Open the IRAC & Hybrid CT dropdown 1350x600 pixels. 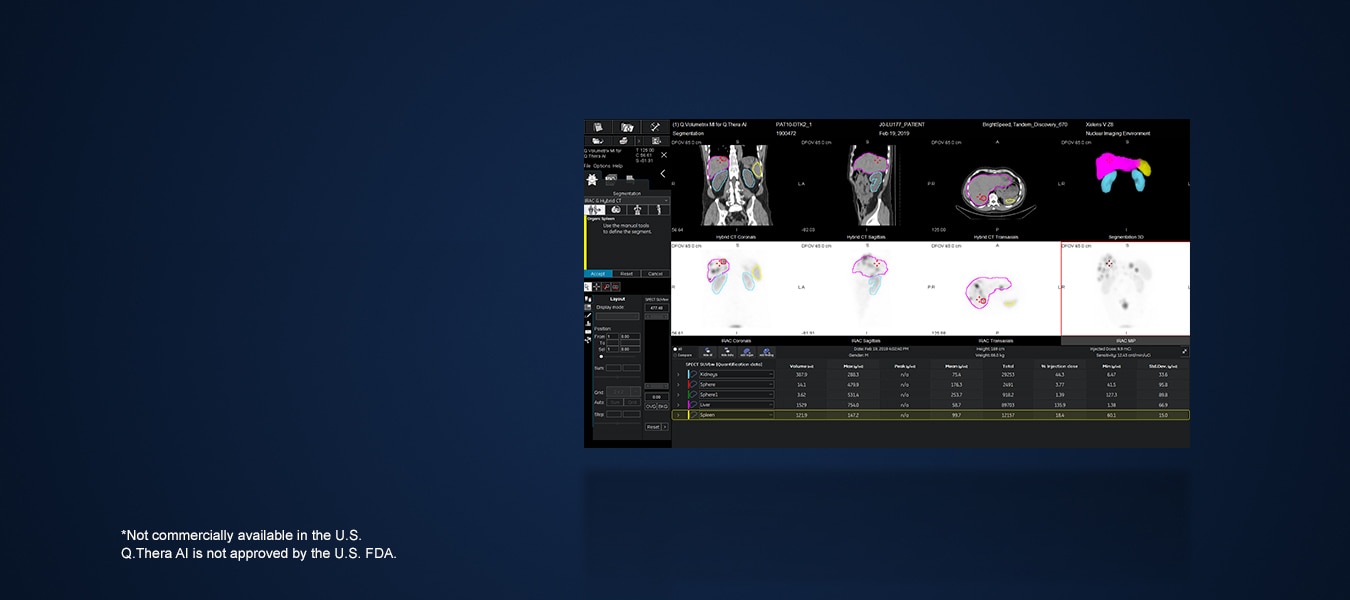point(626,200)
